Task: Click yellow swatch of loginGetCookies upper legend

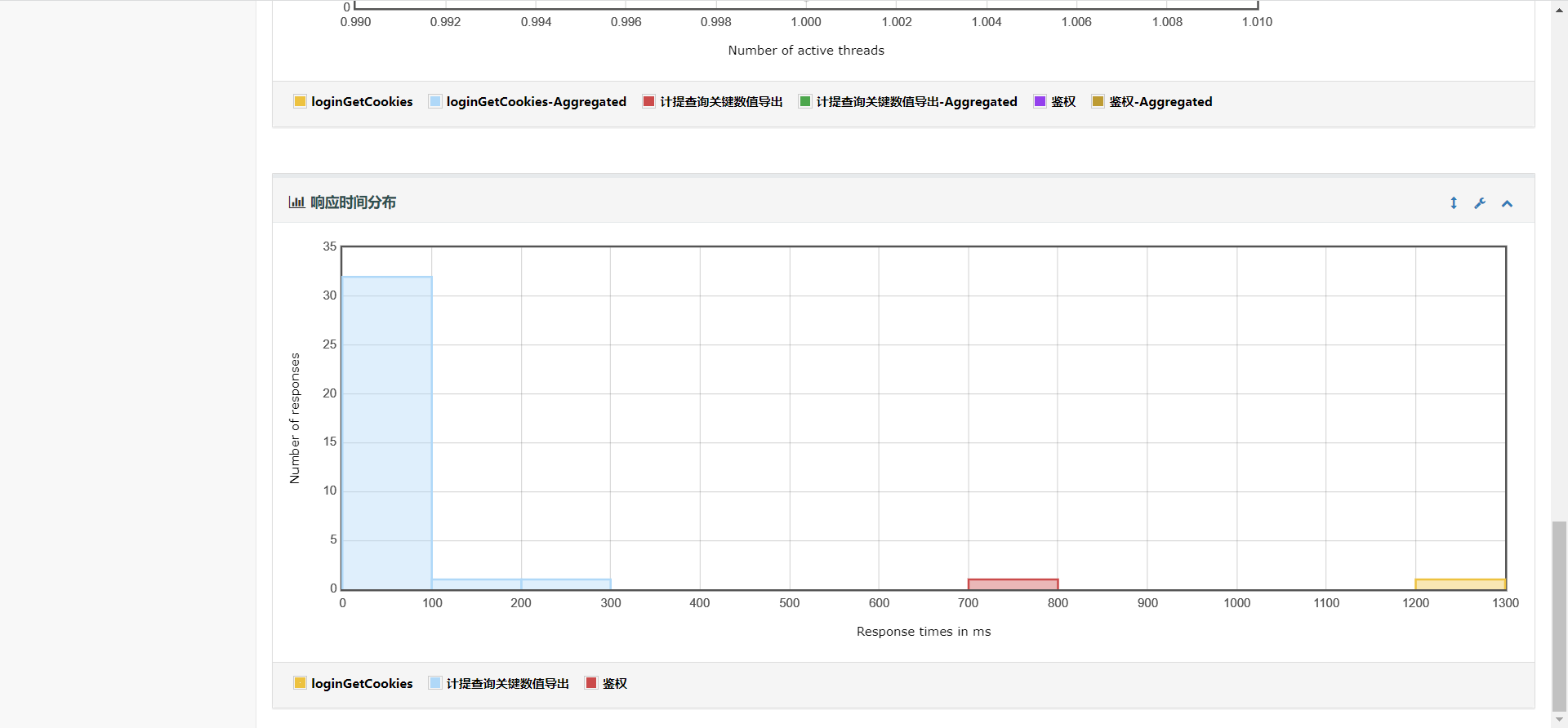Action: (x=300, y=101)
